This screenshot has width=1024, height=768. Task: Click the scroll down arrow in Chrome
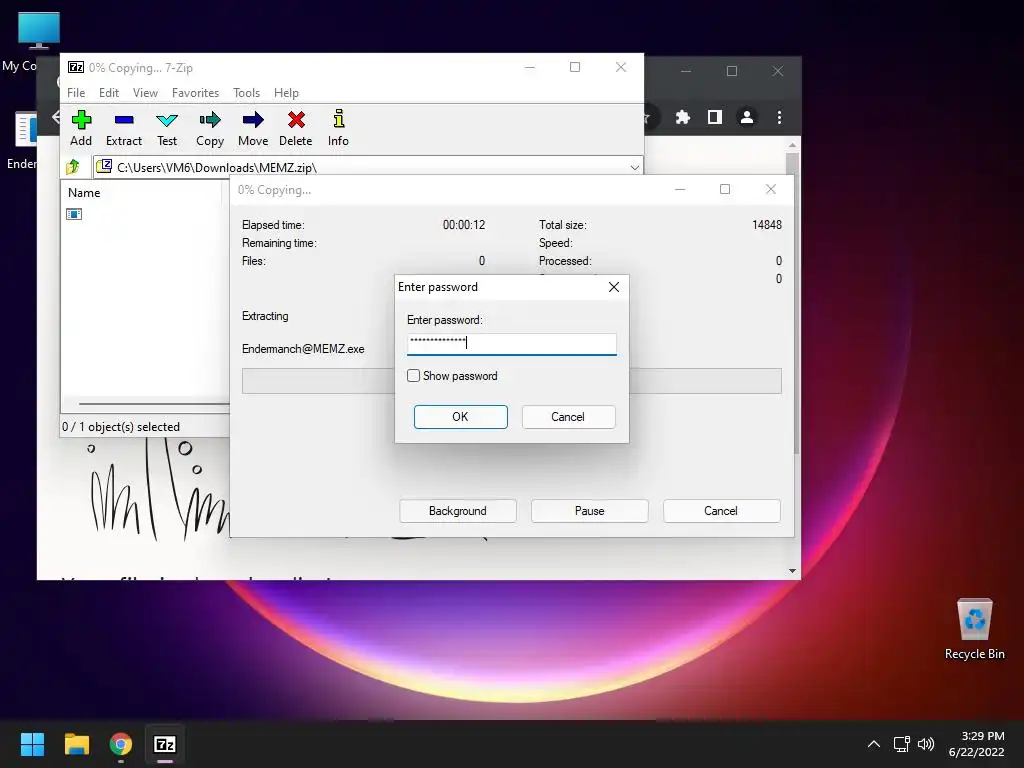click(792, 571)
